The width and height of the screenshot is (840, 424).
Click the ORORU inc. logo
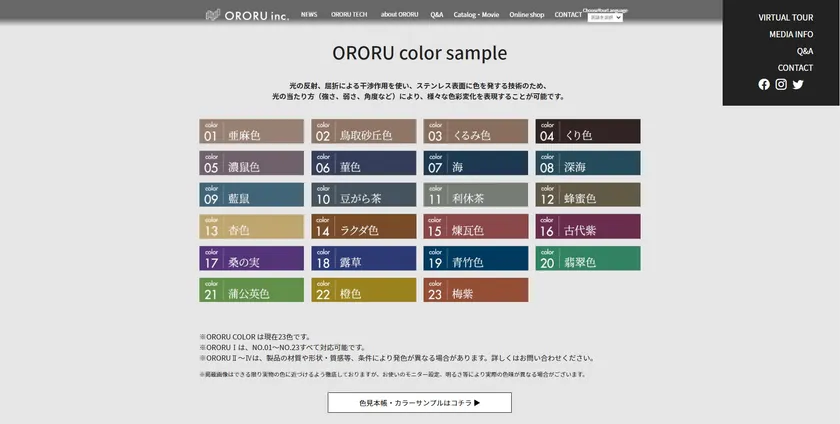pos(247,15)
